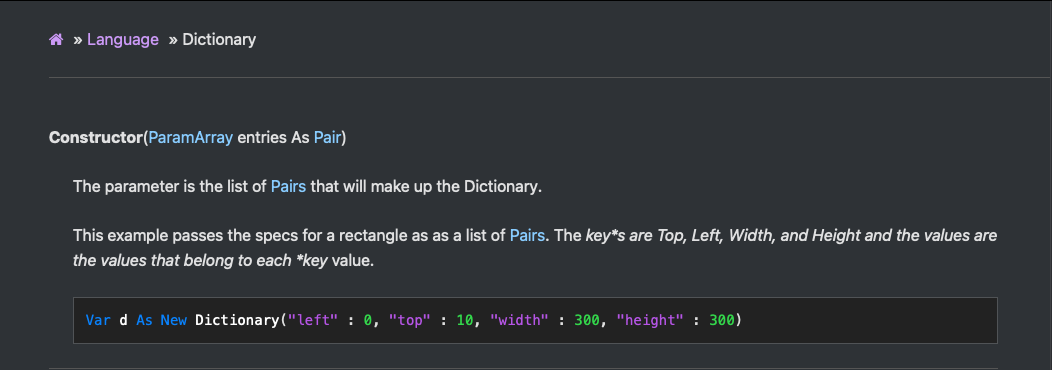Click the green value 10 in code
This screenshot has height=370, width=1052.
click(x=465, y=320)
